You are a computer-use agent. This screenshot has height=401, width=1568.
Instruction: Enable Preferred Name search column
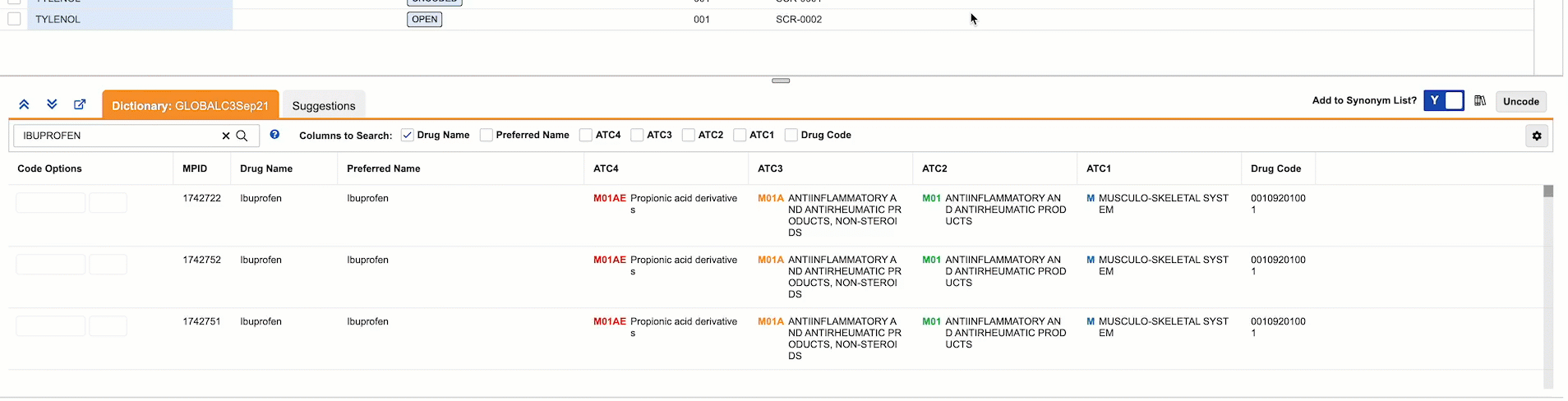click(x=487, y=136)
